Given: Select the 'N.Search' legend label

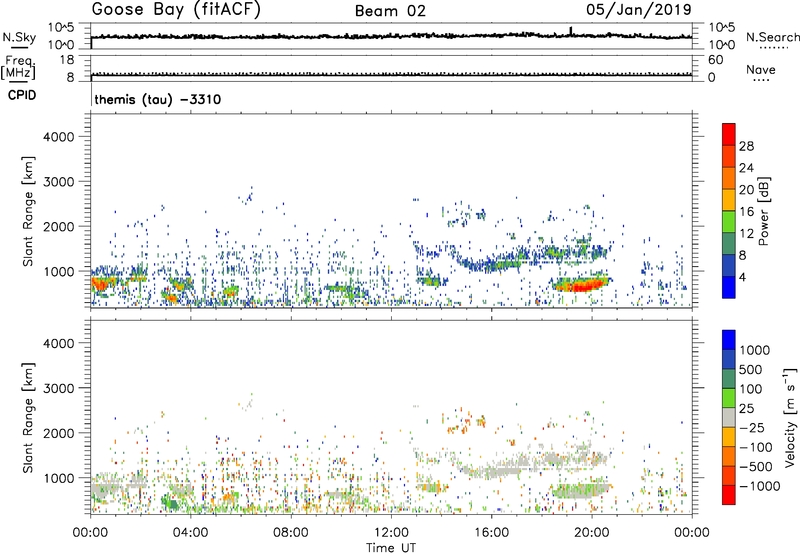Looking at the screenshot, I should pos(772,37).
